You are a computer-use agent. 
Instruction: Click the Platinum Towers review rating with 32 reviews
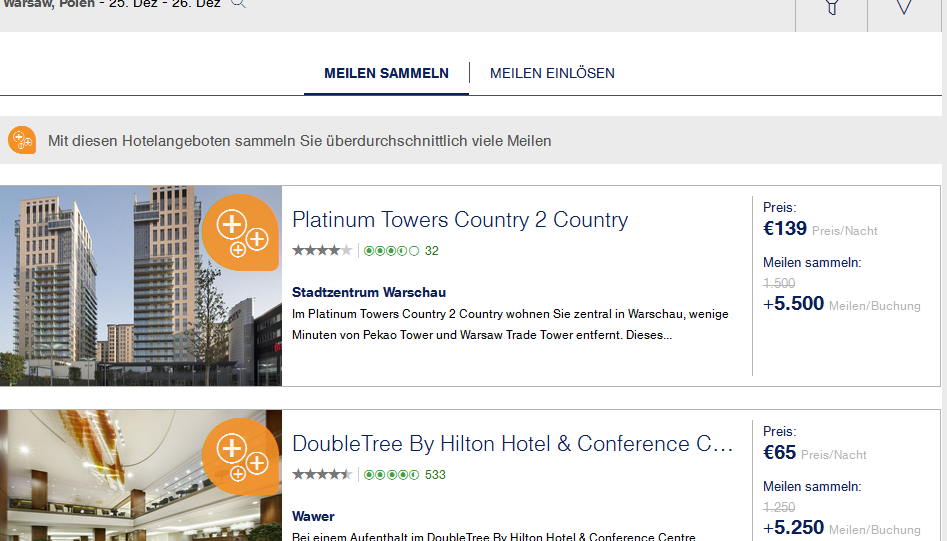[401, 251]
